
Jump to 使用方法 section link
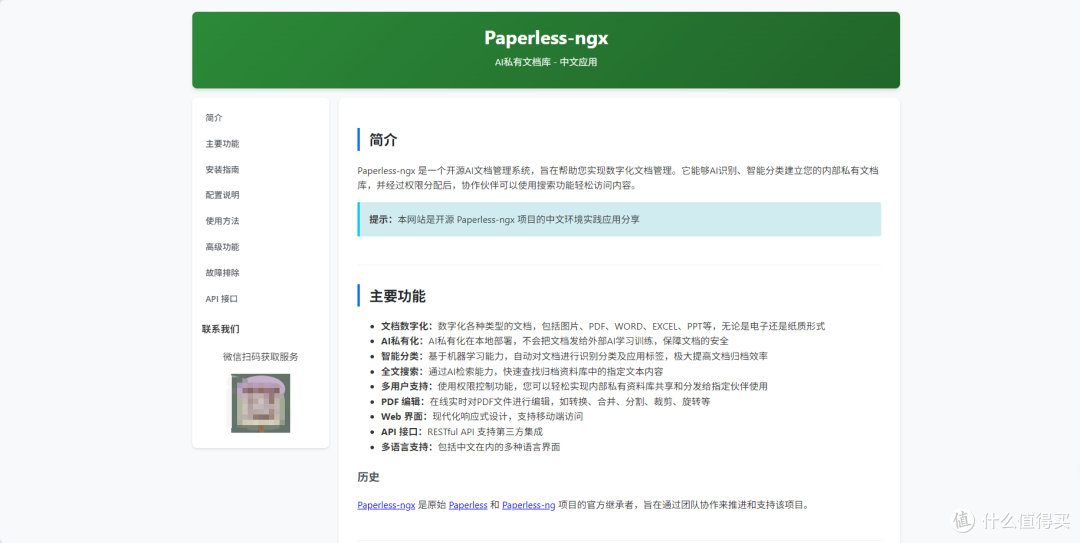click(x=222, y=221)
